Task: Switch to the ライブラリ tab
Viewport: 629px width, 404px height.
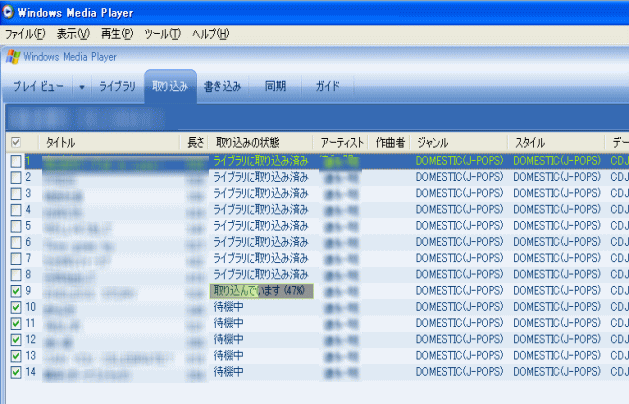Action: [117, 86]
